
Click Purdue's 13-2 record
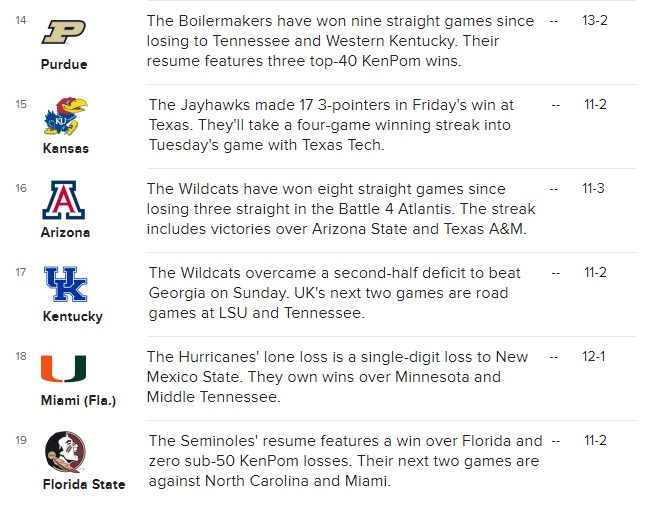coord(594,20)
